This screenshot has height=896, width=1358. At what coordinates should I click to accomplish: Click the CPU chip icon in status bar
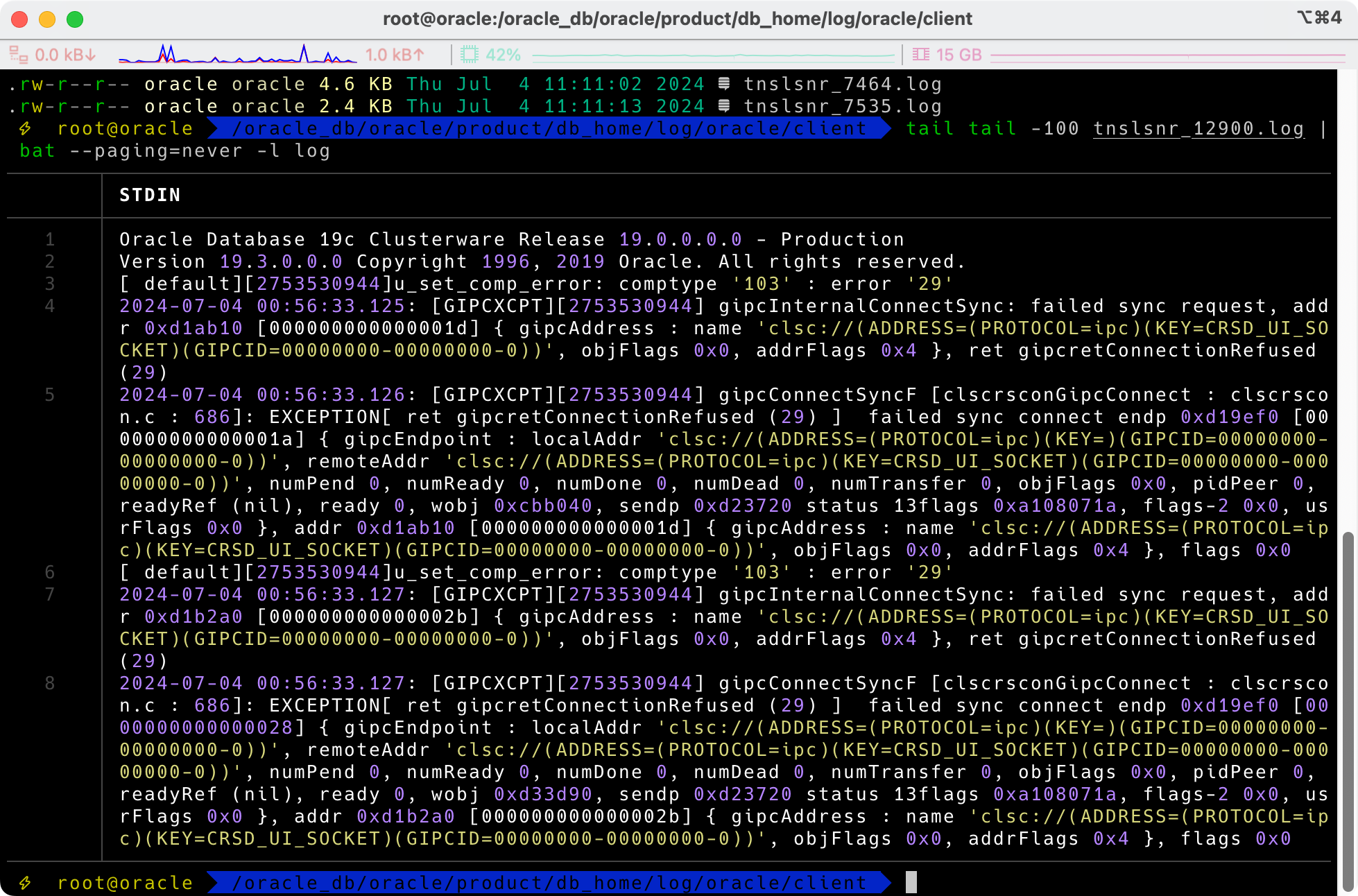(470, 55)
